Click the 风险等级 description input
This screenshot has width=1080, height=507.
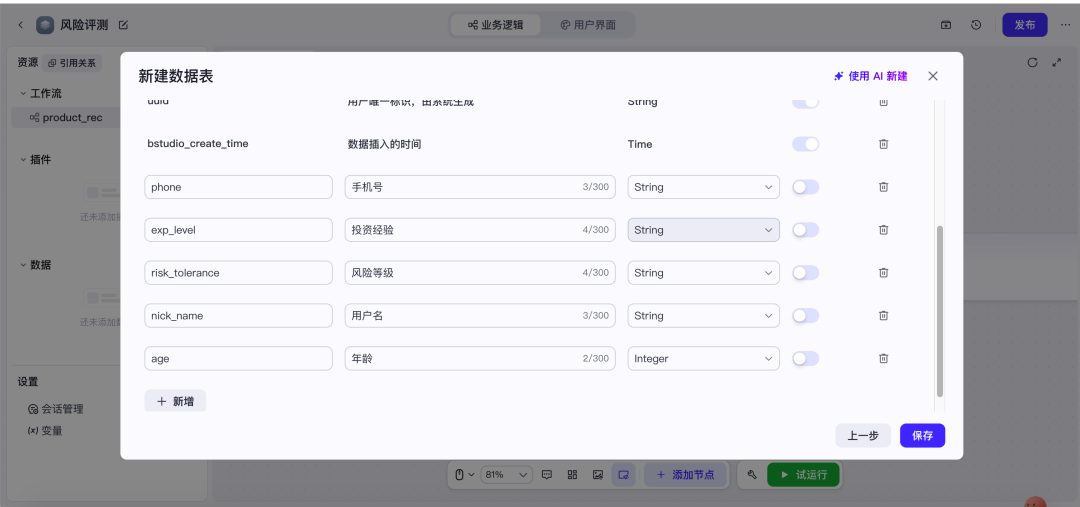click(480, 273)
